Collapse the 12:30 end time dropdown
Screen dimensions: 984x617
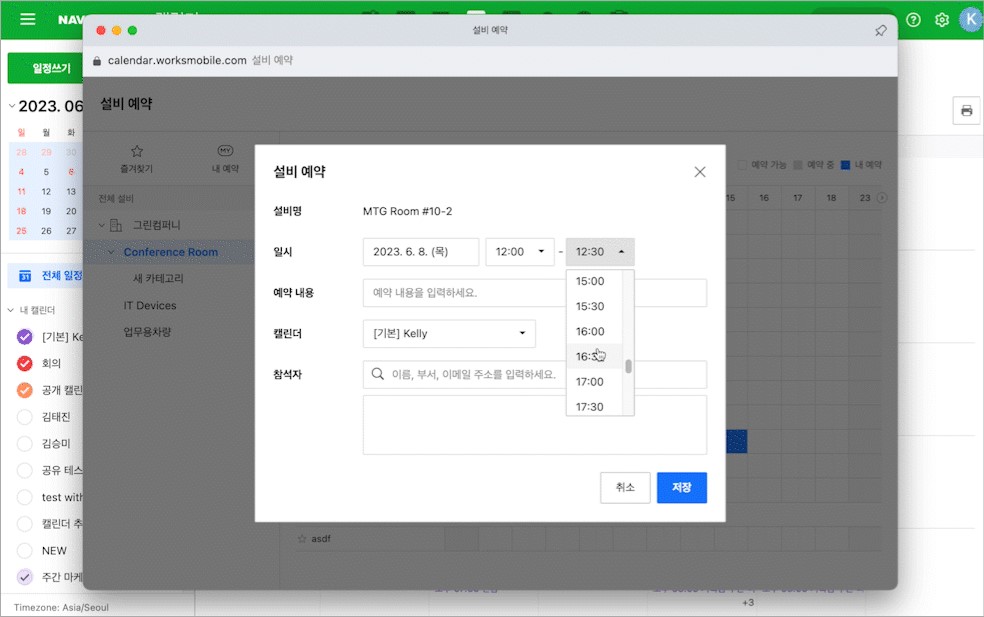(x=600, y=252)
